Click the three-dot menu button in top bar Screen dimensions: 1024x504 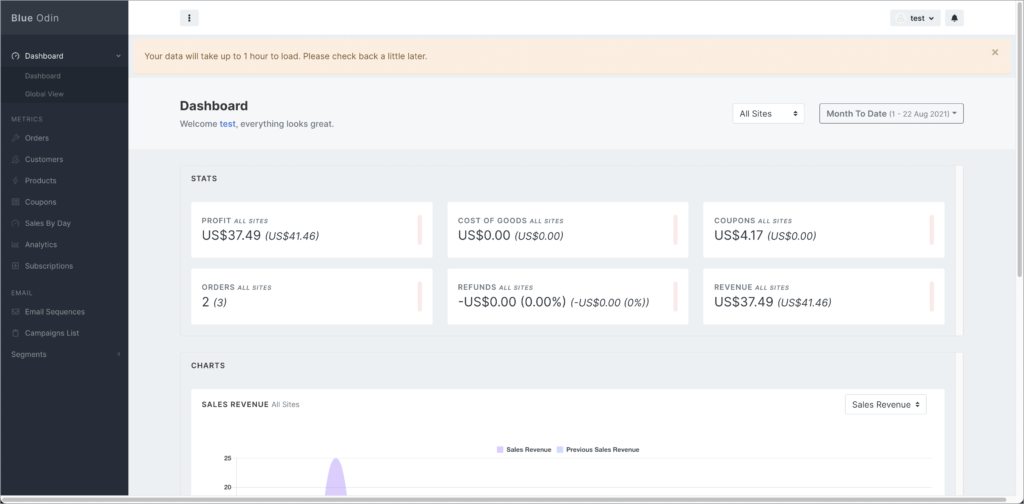pos(189,18)
